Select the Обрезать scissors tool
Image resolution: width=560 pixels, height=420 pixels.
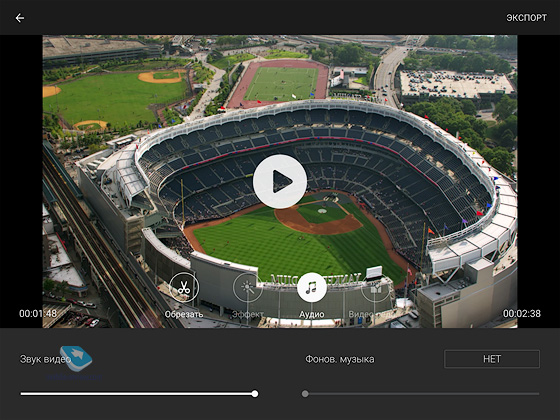point(184,287)
